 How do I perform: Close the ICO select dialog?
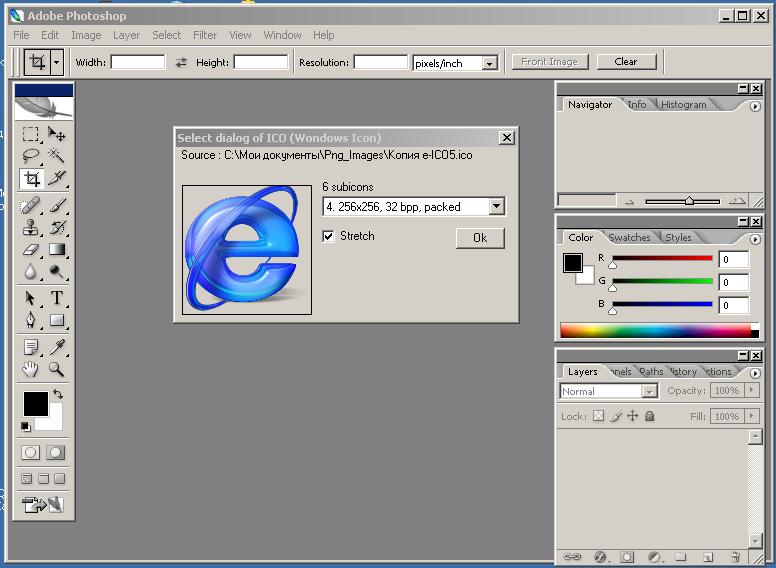507,138
